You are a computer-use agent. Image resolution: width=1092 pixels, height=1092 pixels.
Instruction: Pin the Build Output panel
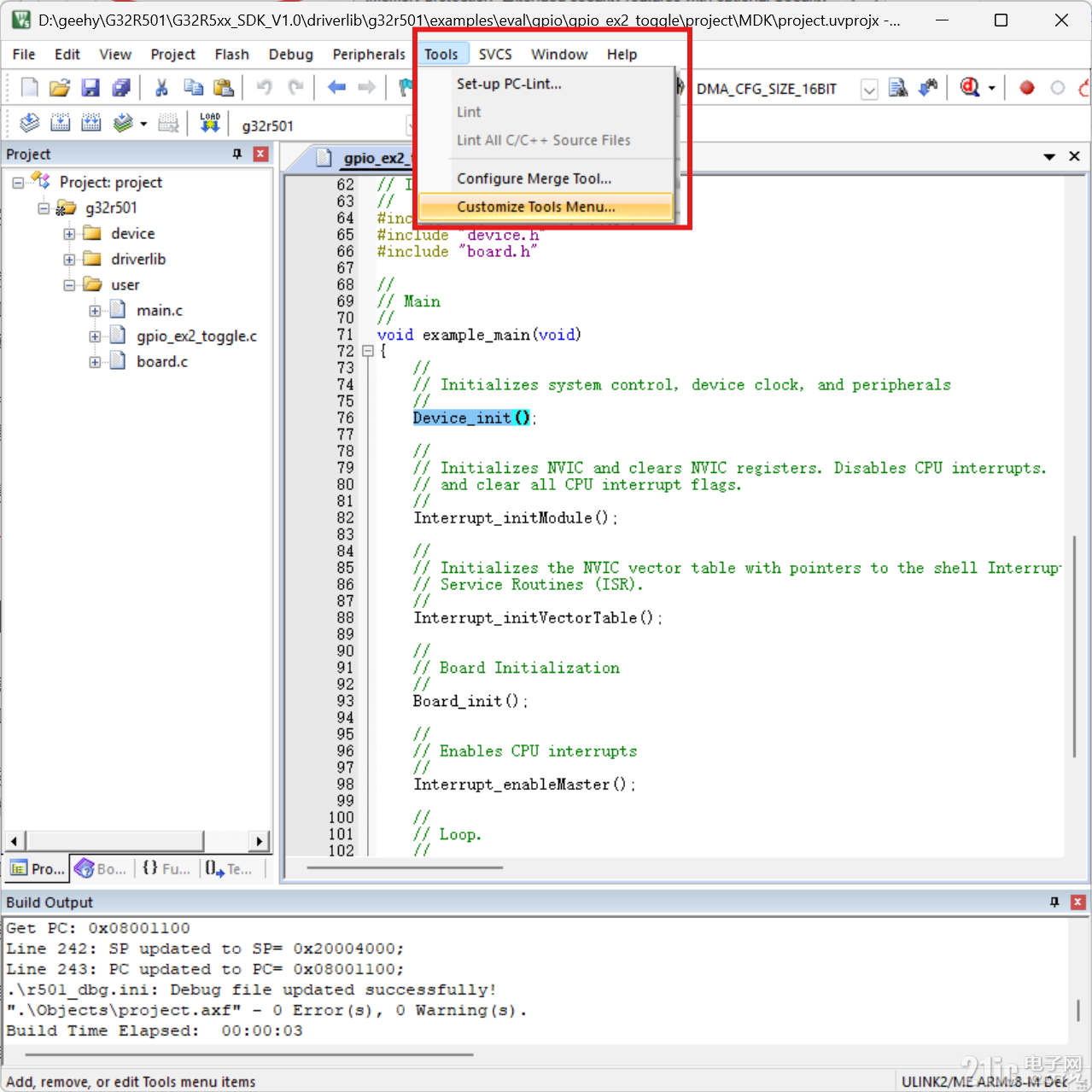(x=1054, y=902)
